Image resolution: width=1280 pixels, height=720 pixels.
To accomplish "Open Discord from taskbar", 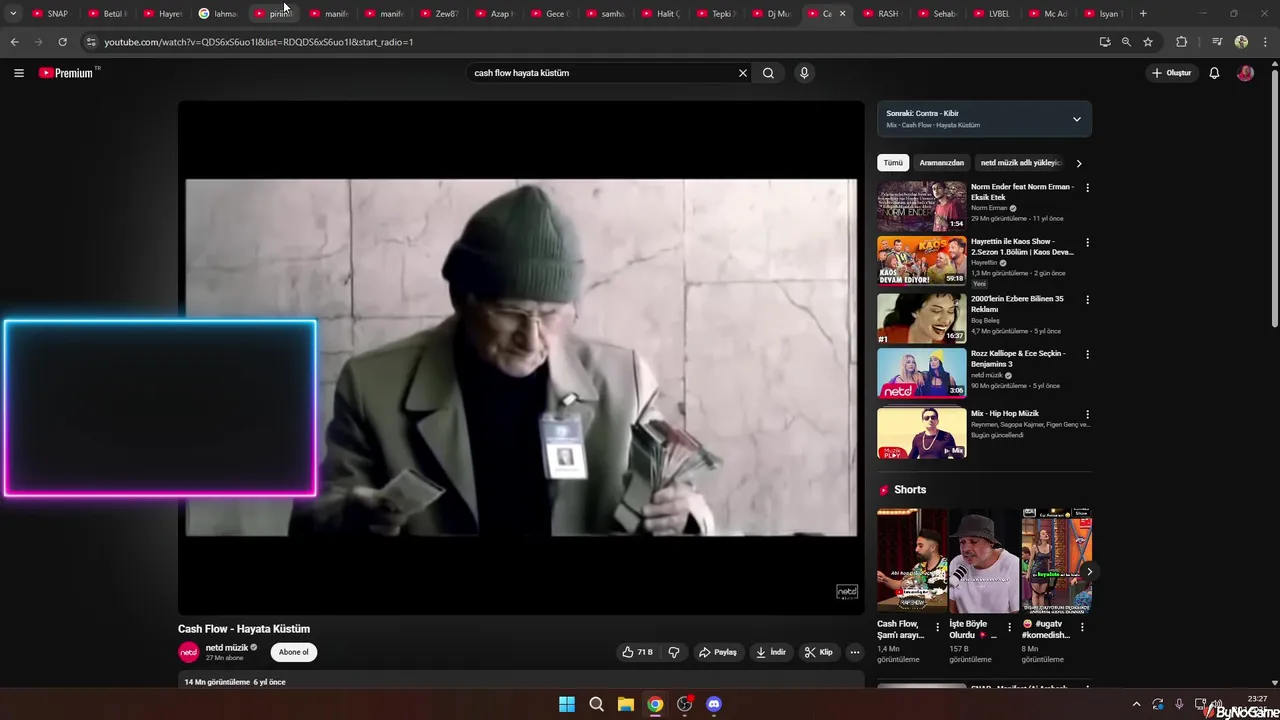I will coord(714,704).
